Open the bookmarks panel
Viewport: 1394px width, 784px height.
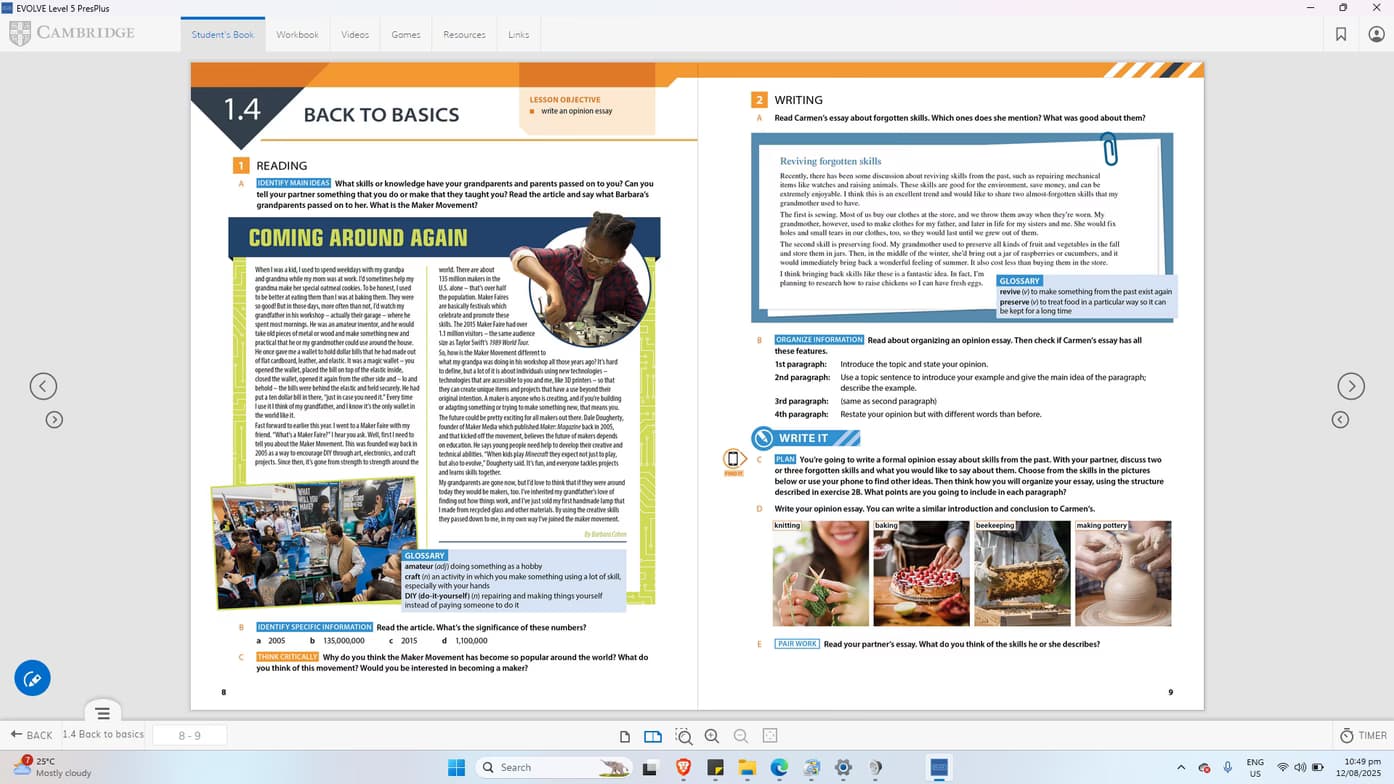pos(1341,32)
